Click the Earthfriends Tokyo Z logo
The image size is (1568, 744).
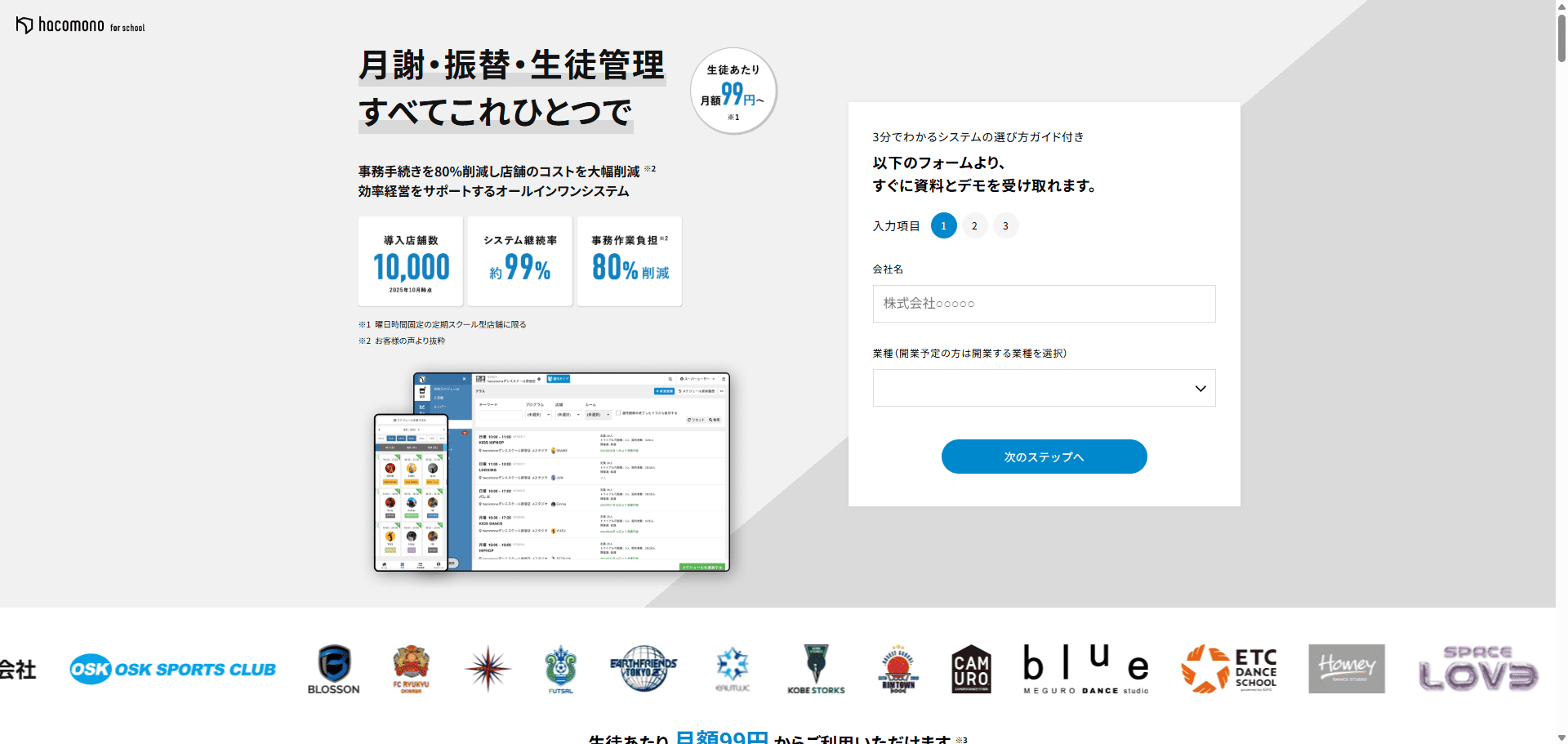644,669
